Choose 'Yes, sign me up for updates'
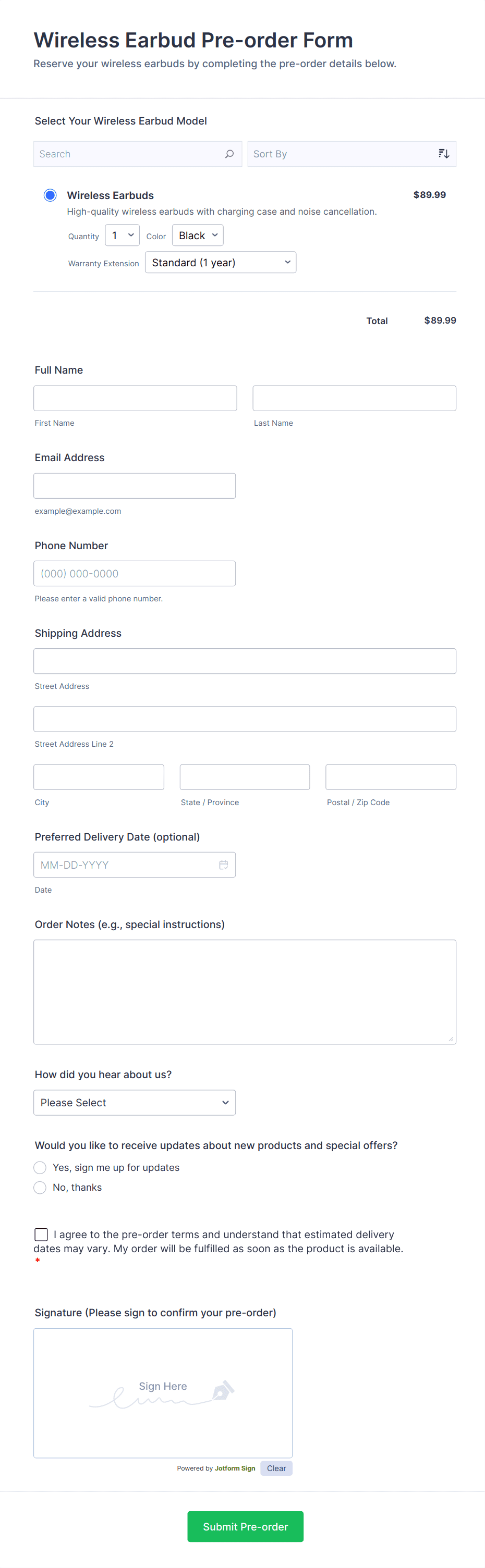Image resolution: width=485 pixels, height=1568 pixels. pyautogui.click(x=40, y=1167)
